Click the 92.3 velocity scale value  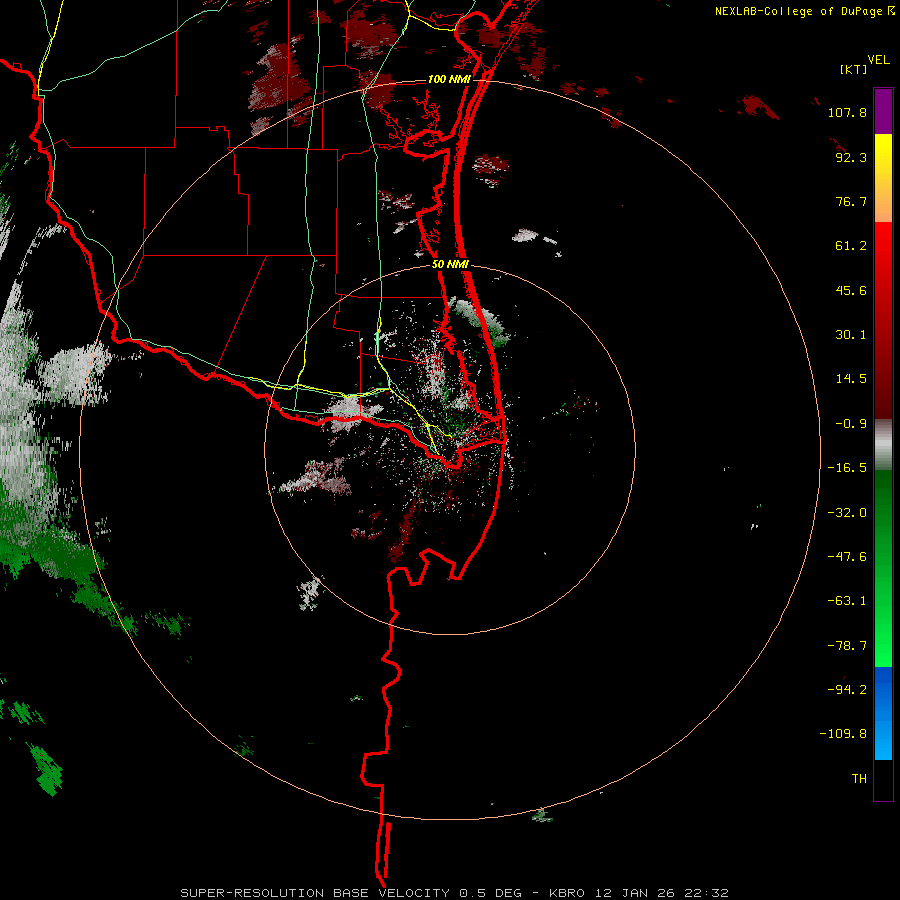(x=851, y=157)
